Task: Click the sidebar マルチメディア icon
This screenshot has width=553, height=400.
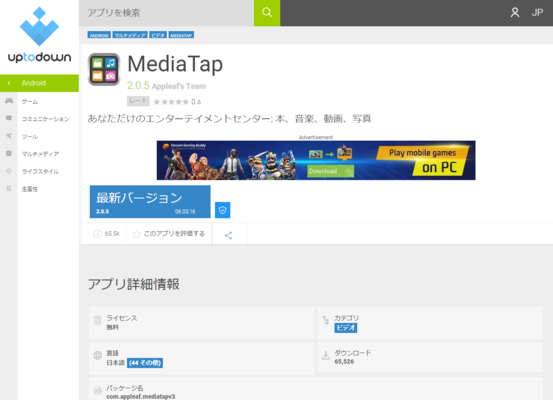Action: pyautogui.click(x=9, y=153)
